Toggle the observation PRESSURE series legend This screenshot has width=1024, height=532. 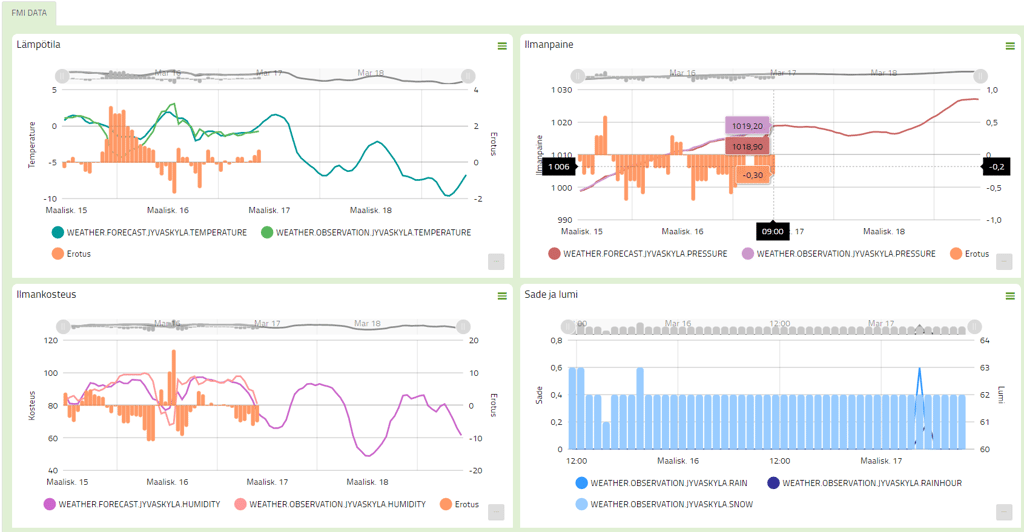point(839,254)
